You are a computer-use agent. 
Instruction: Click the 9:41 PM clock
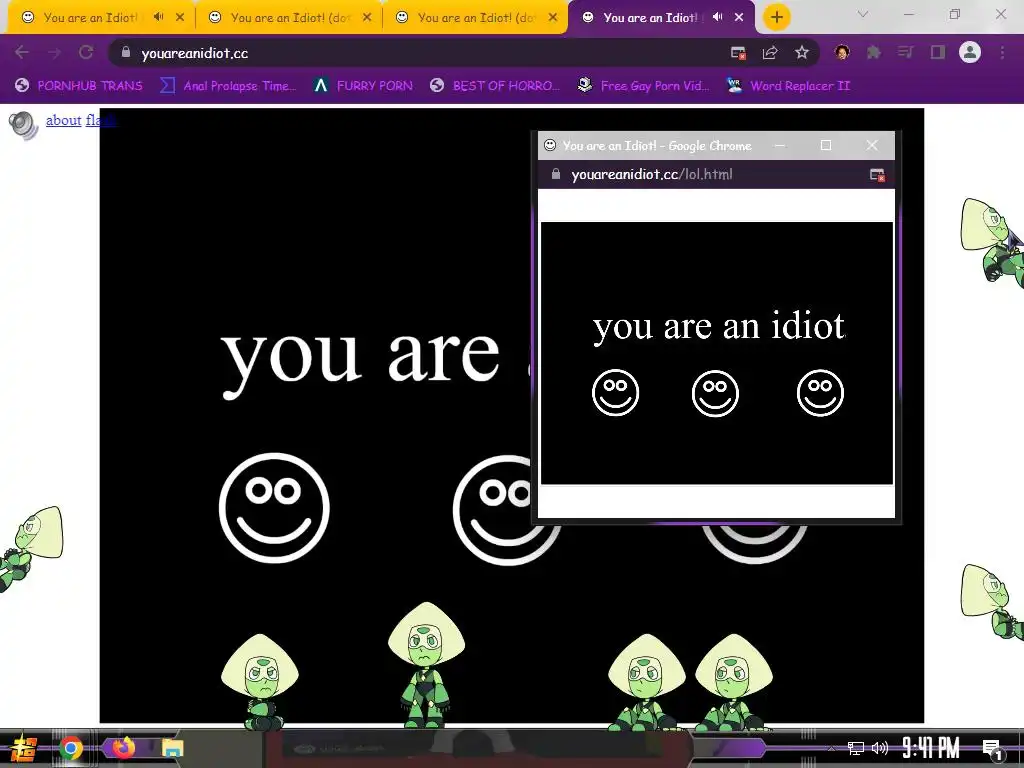coord(931,748)
